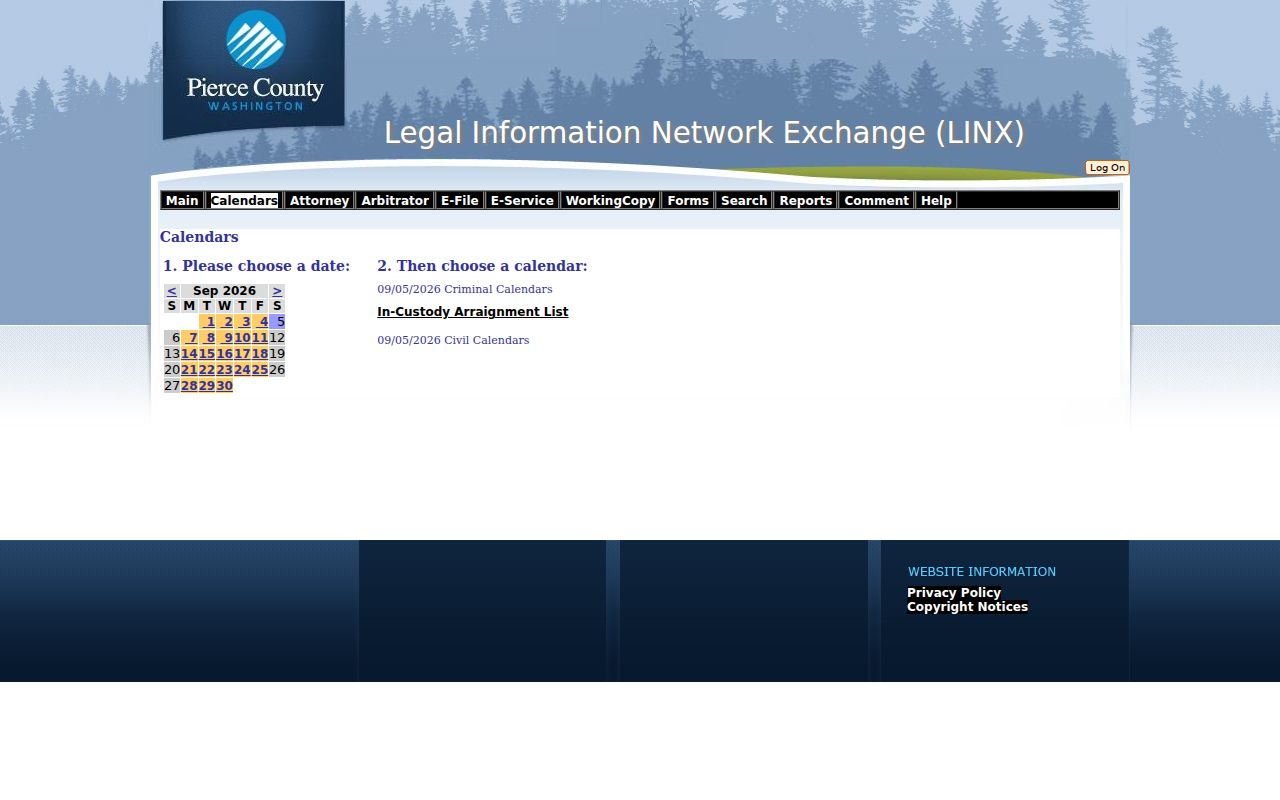Screen dimensions: 1280x800
Task: Pick September 14 on the calendar
Action: coord(190,354)
